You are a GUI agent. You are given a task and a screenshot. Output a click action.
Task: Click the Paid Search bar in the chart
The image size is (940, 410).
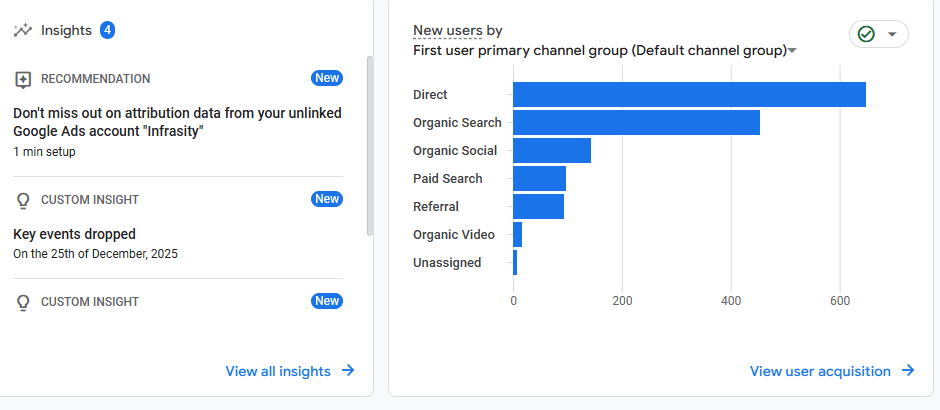click(540, 179)
